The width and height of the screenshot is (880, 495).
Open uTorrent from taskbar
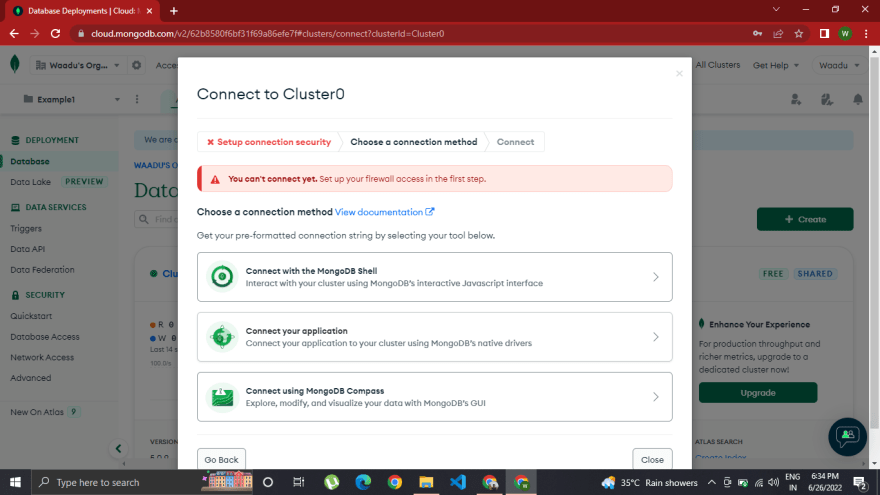(x=332, y=482)
